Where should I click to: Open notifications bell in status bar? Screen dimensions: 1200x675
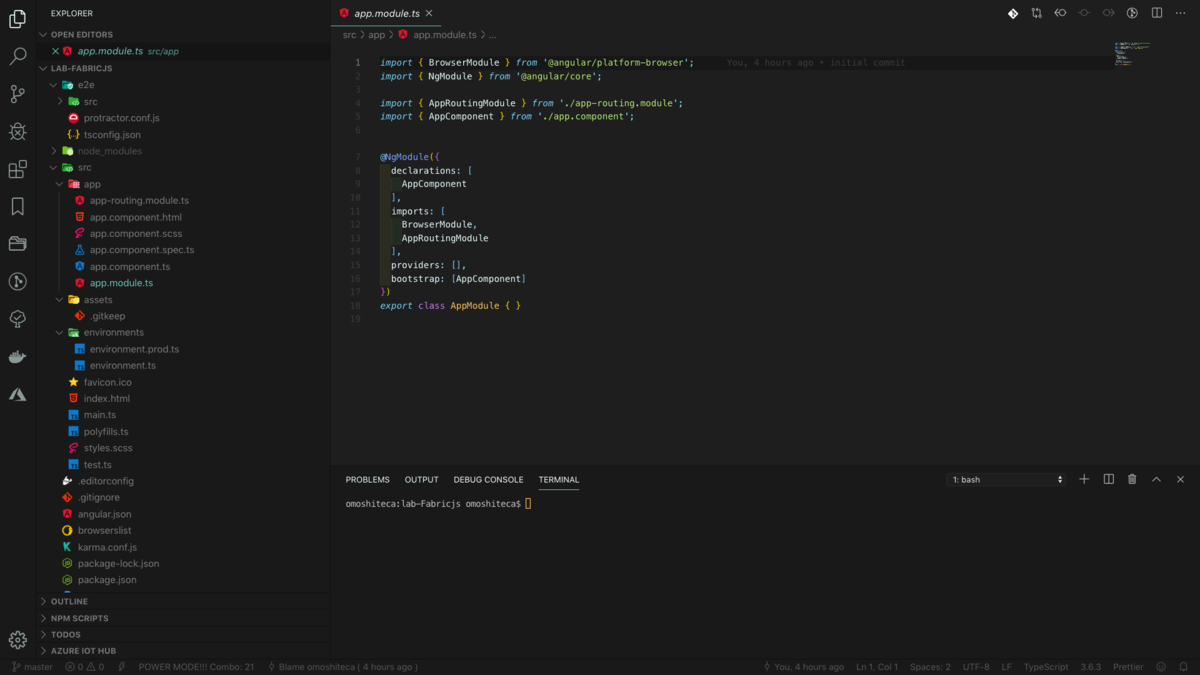tap(1183, 667)
